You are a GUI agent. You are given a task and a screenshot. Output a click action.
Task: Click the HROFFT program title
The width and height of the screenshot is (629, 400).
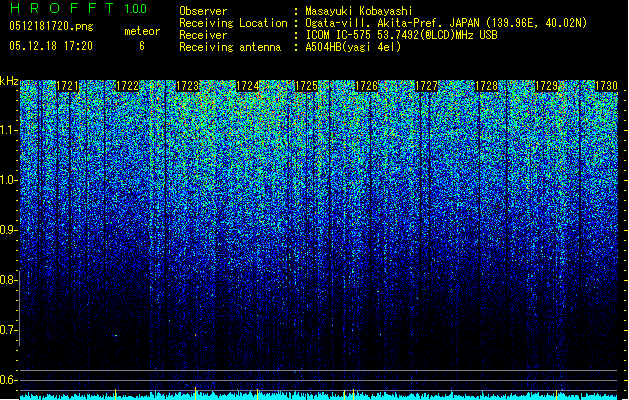tap(62, 8)
